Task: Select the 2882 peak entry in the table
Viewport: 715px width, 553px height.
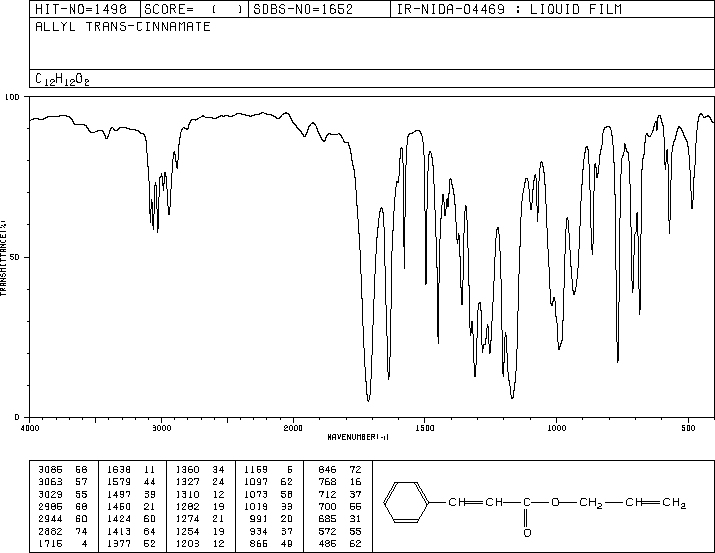Action: point(63,531)
